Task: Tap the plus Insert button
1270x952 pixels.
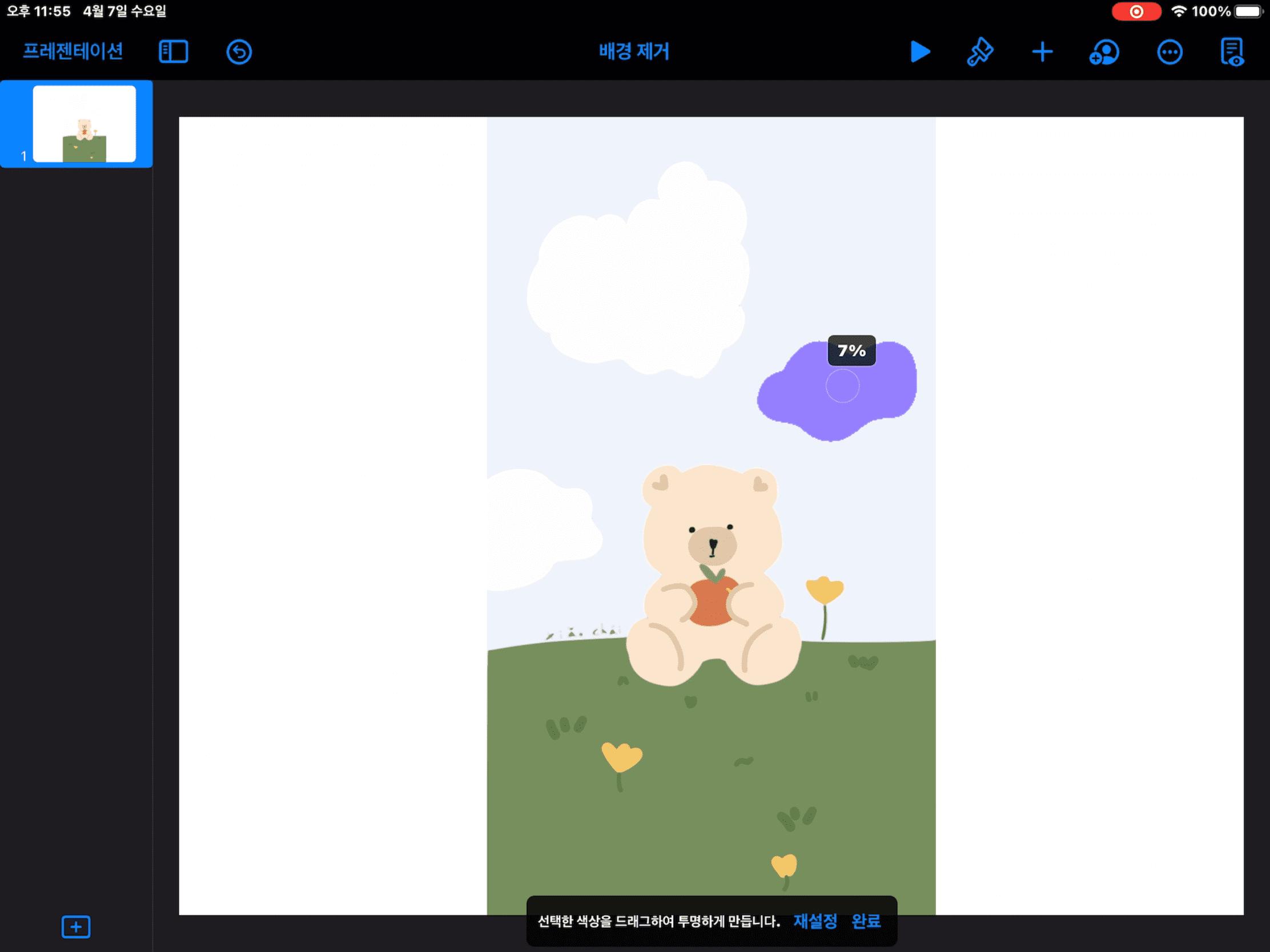Action: coord(1042,51)
